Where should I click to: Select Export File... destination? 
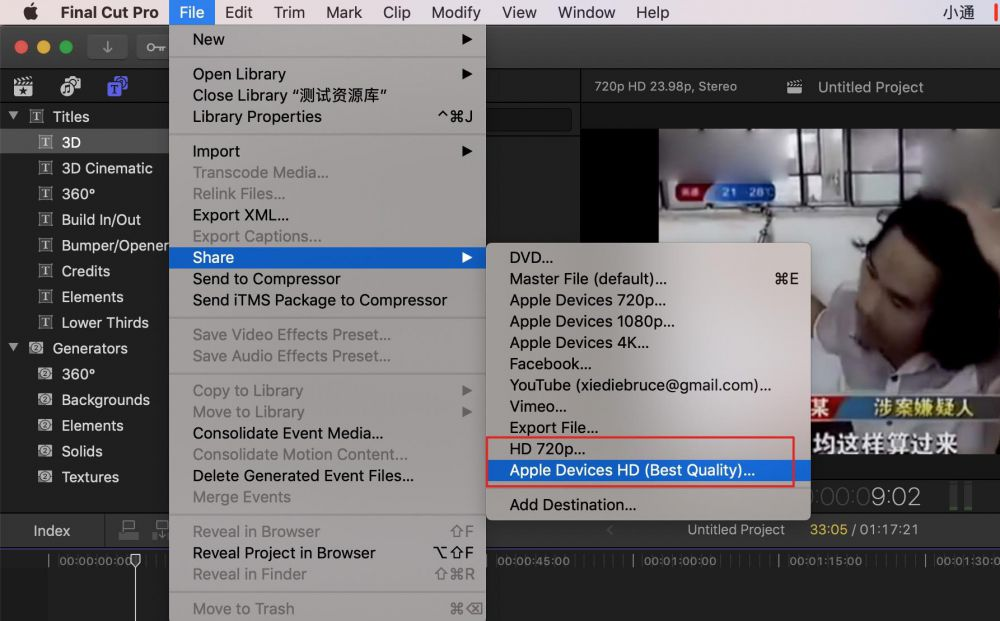tap(648, 428)
